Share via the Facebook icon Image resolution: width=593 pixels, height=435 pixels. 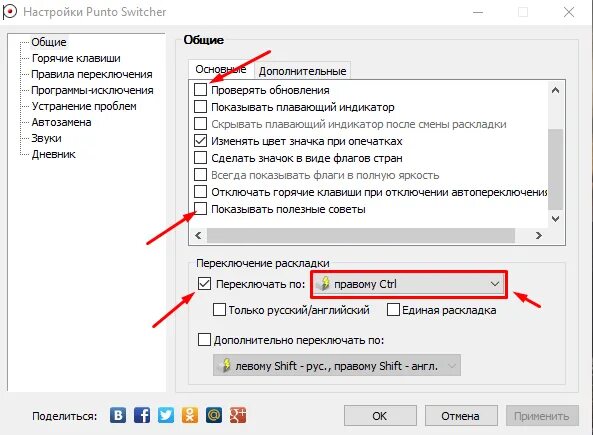(142, 415)
